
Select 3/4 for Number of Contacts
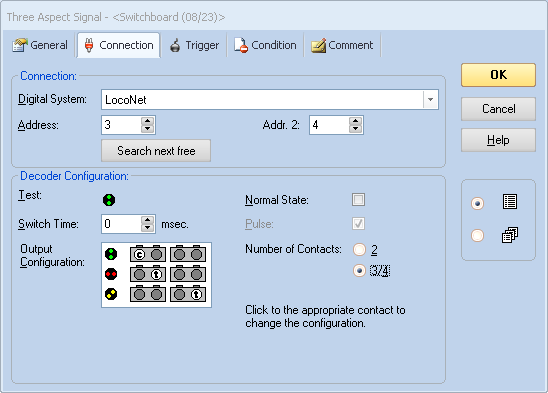(x=359, y=271)
